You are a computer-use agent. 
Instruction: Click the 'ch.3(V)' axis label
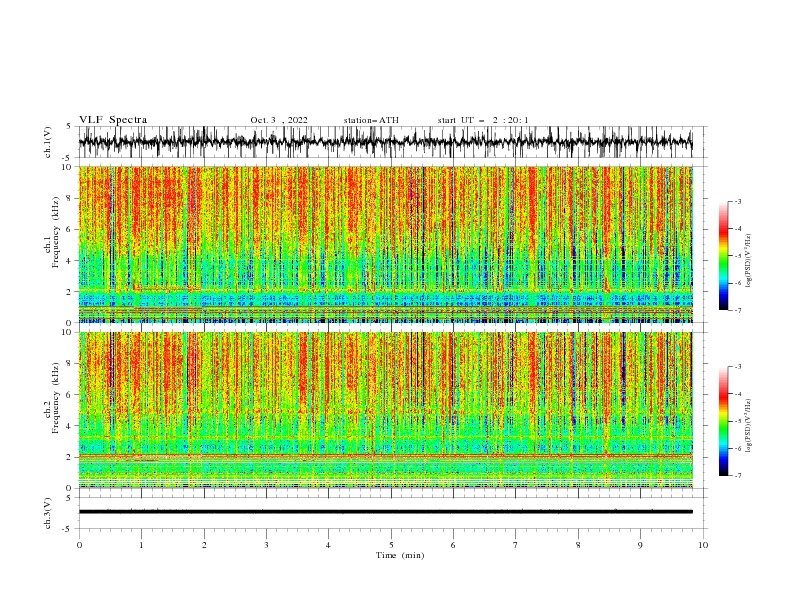48,513
